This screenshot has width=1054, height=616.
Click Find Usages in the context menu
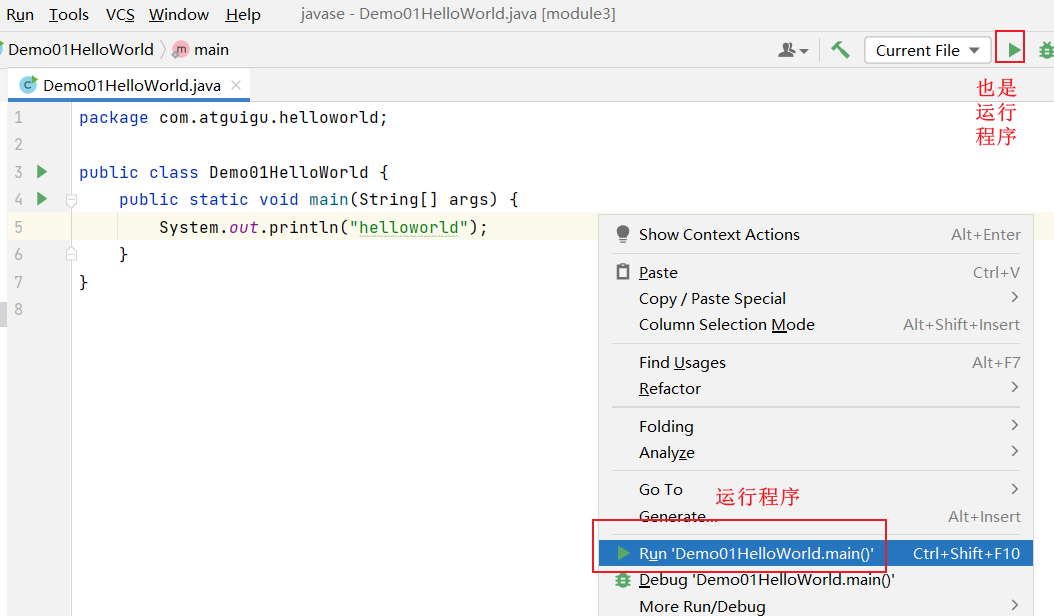coord(682,362)
